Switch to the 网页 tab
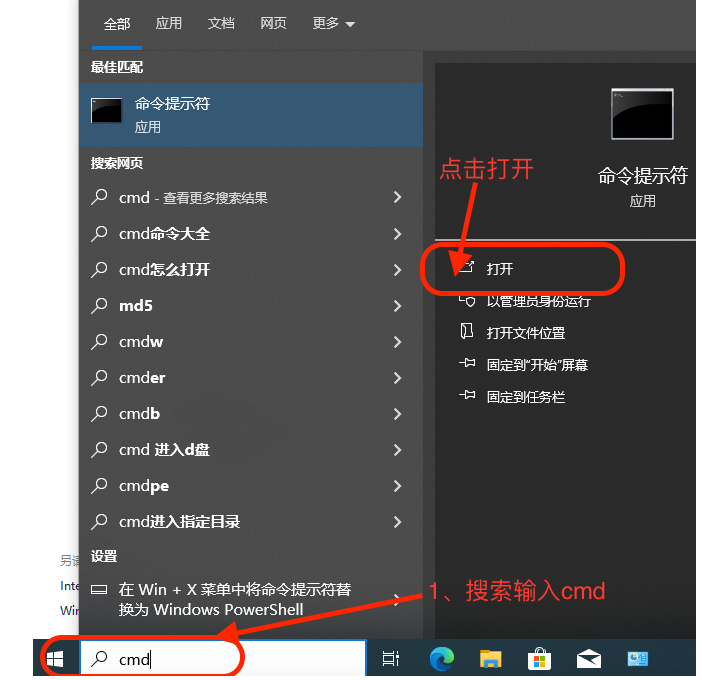The height and width of the screenshot is (680, 702). pyautogui.click(x=273, y=23)
